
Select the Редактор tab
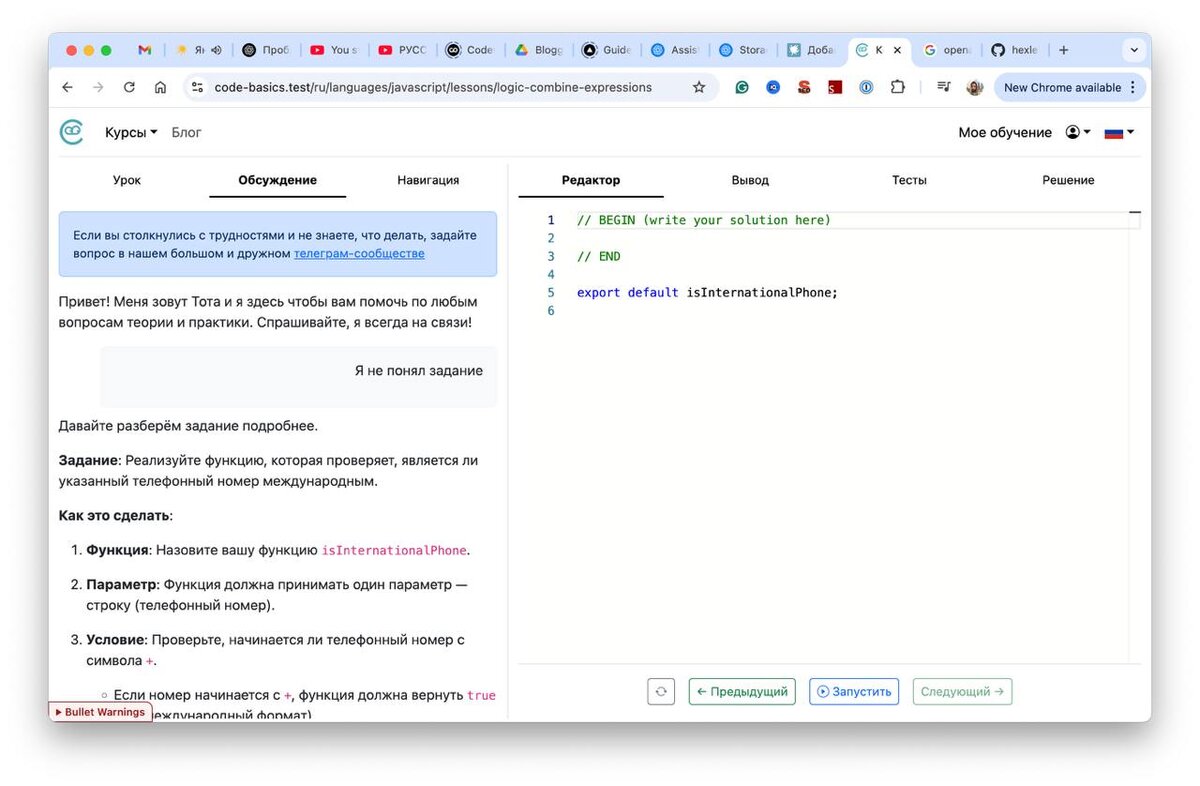591,180
